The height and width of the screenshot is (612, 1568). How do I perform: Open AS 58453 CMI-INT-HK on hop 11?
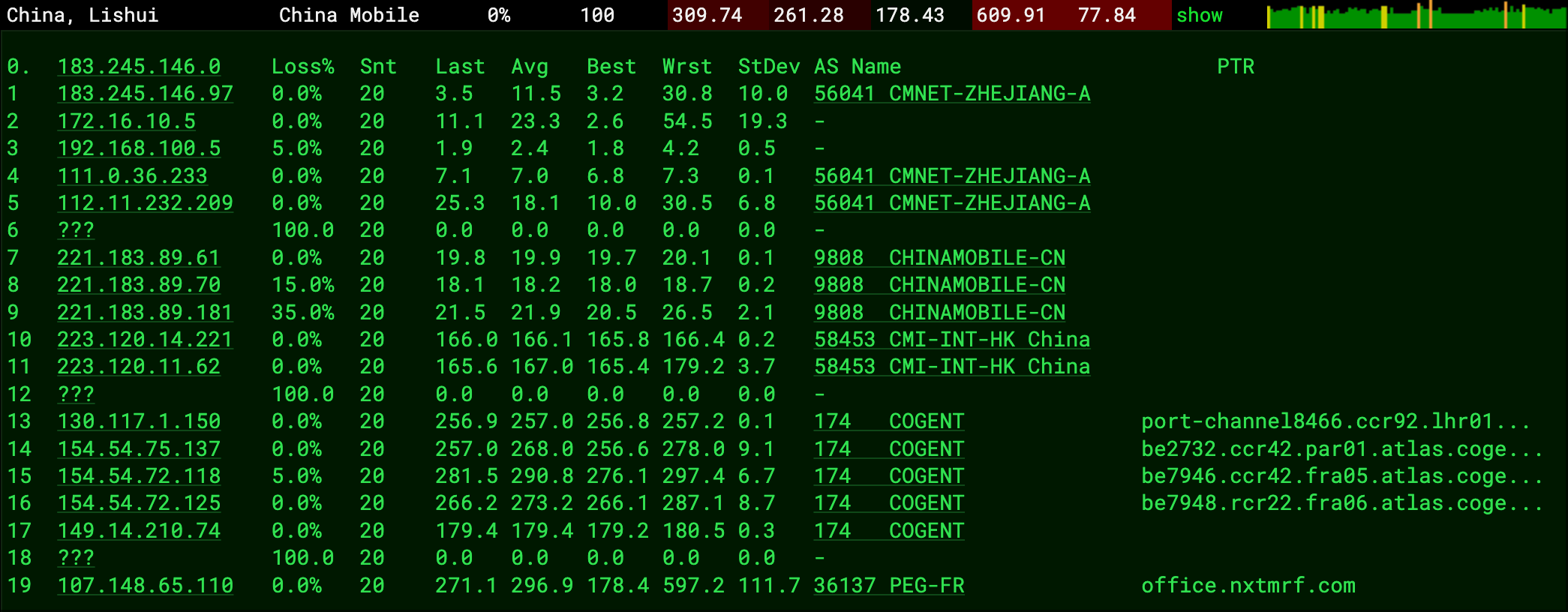coord(952,367)
